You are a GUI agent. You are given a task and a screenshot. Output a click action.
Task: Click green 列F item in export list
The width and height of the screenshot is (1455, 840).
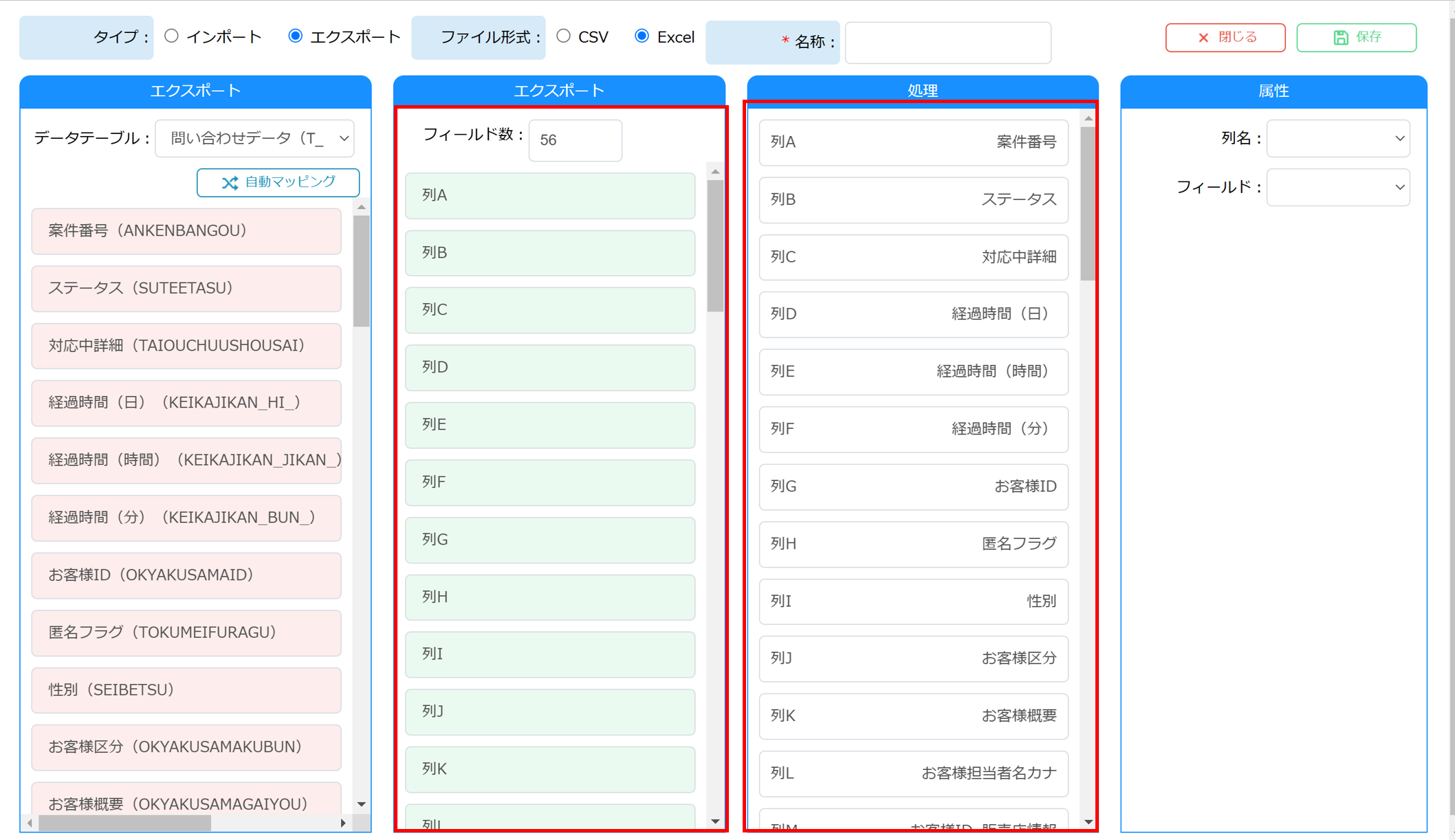pyautogui.click(x=550, y=483)
